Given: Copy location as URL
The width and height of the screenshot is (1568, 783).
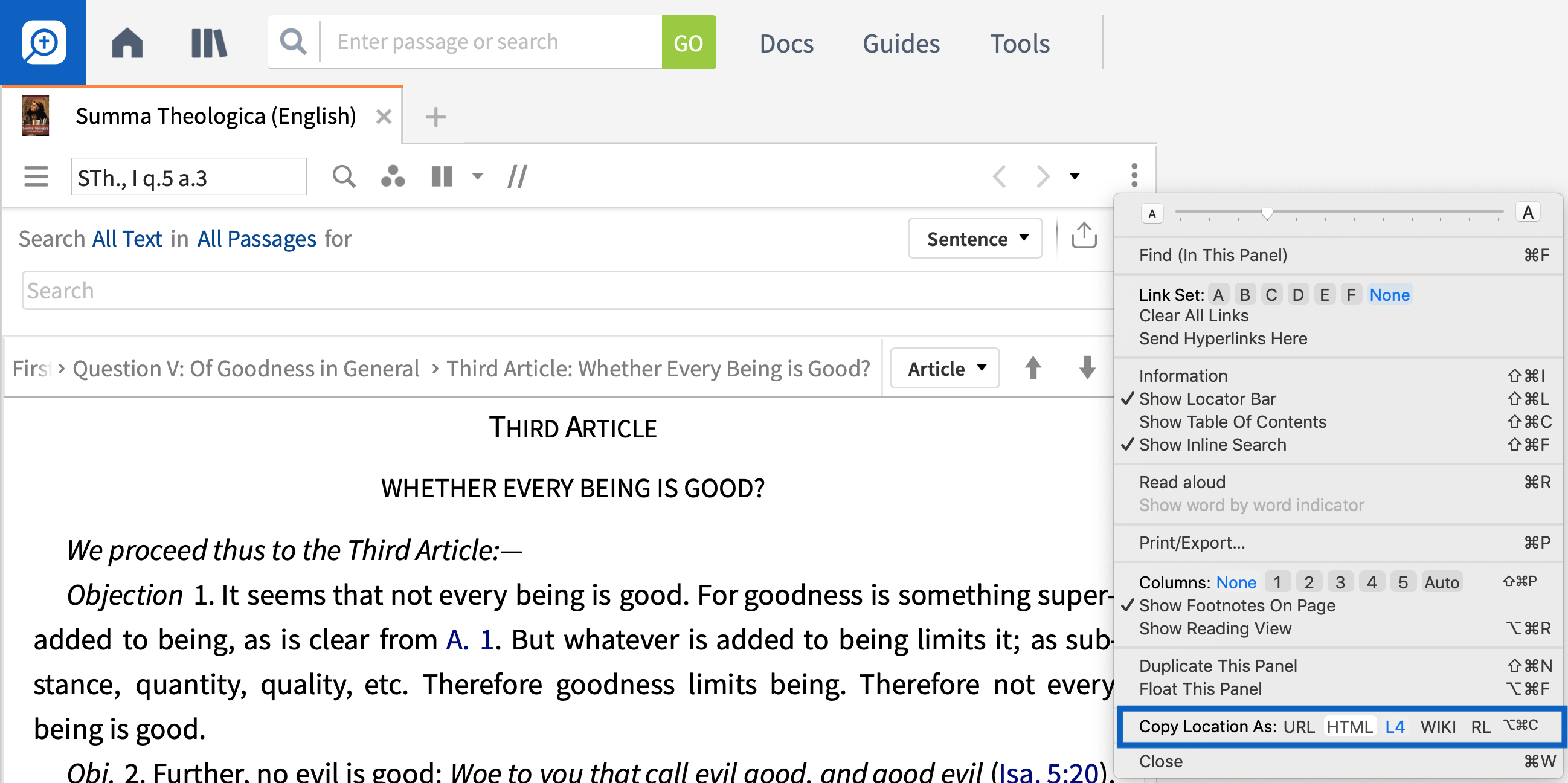Looking at the screenshot, I should coord(1299,726).
